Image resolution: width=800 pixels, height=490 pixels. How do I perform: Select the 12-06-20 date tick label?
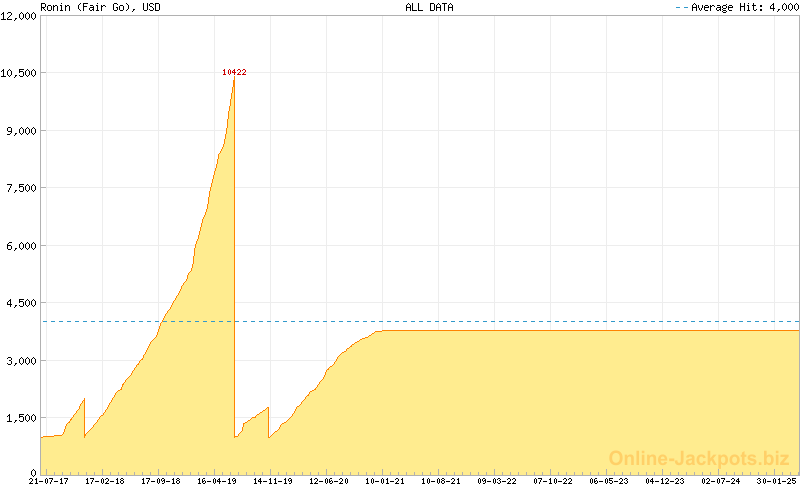tap(329, 481)
